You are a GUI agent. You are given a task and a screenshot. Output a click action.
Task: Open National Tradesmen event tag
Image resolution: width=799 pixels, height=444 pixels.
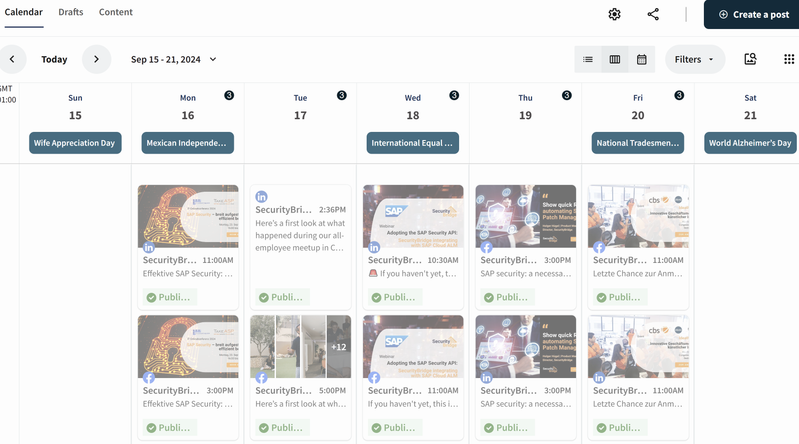click(x=637, y=143)
